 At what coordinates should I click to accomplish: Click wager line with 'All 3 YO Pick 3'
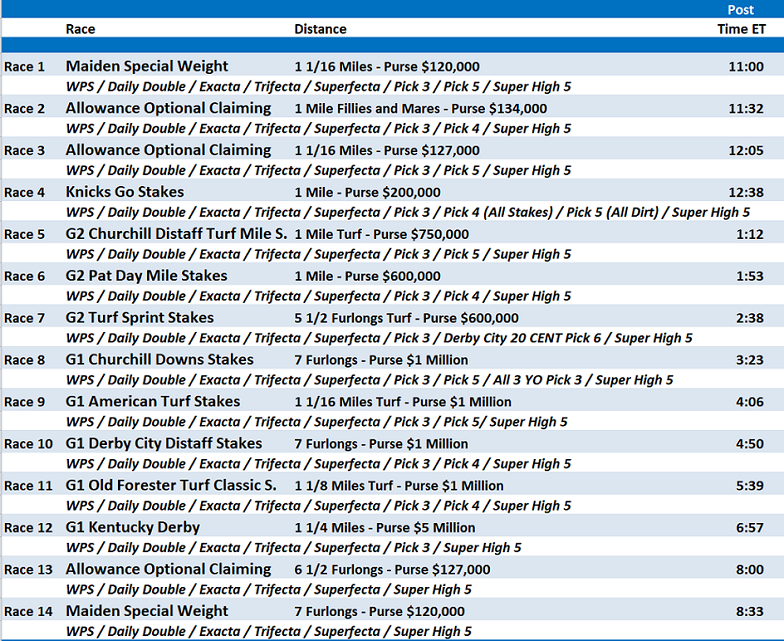[x=369, y=380]
